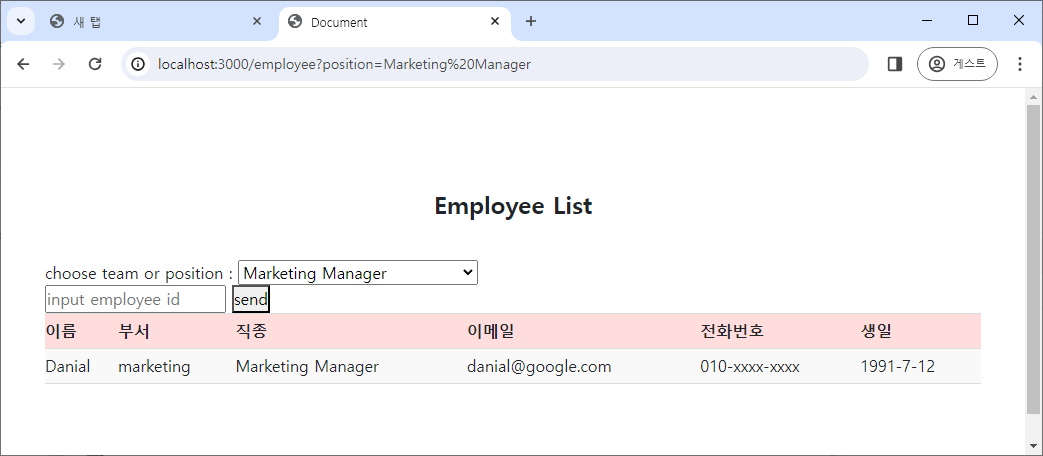The height and width of the screenshot is (456, 1043).
Task: Select the Document tab
Action: click(x=394, y=22)
